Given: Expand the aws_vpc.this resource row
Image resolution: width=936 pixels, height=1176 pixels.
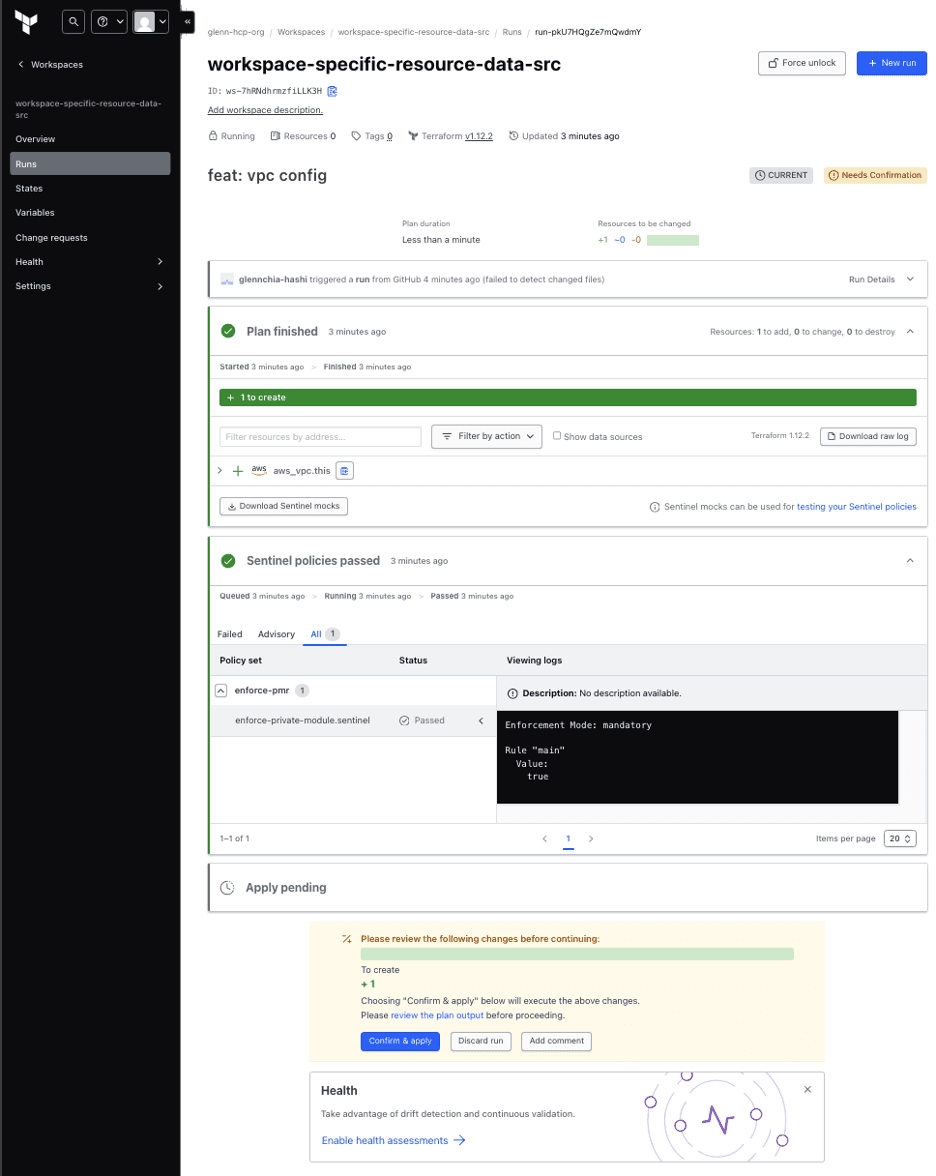Looking at the screenshot, I should (220, 470).
